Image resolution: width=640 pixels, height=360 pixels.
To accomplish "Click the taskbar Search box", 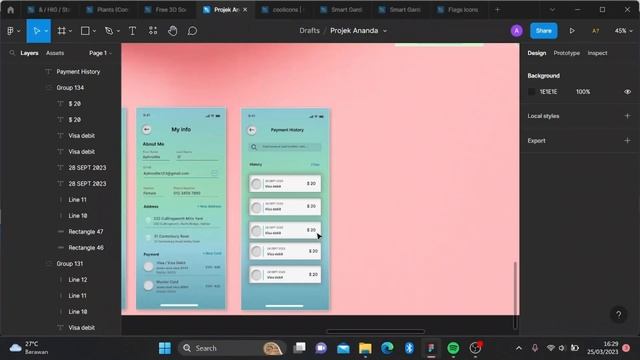I will (231, 348).
